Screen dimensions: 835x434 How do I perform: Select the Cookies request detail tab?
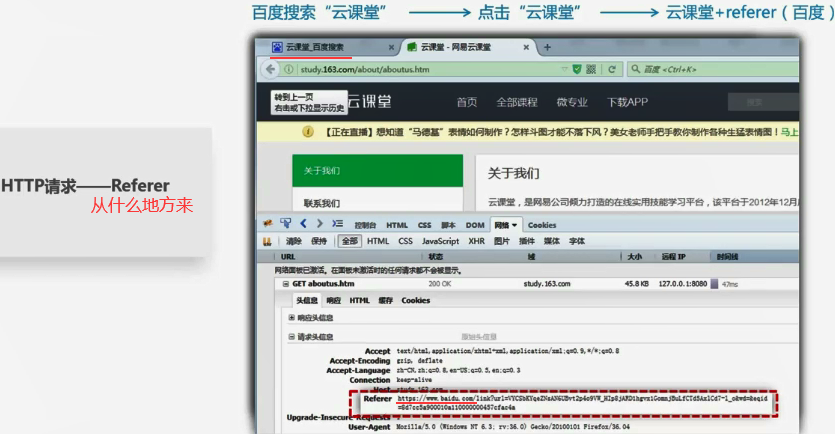(416, 300)
